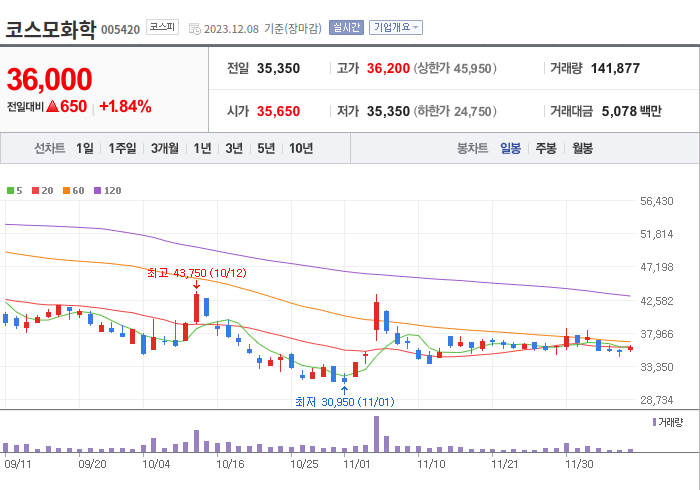Select the 5년 line chart tab
Screen dimensions: 700x490
[x=266, y=148]
